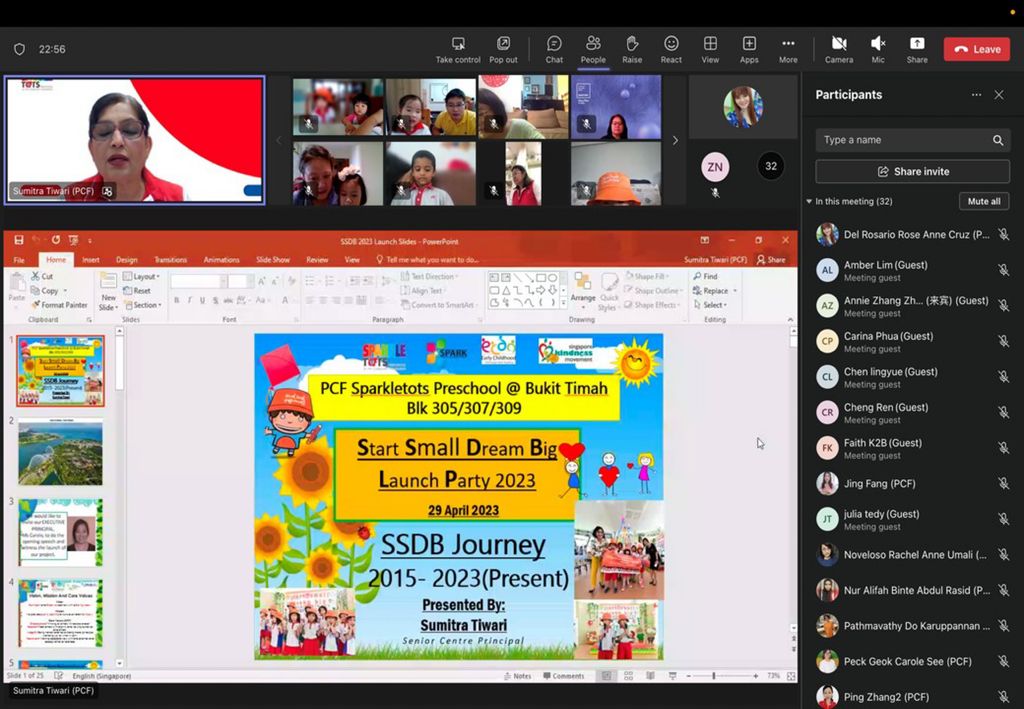
Task: Click mic icon beside Del Rosario Rose Anne Cruz
Action: pos(1003,234)
